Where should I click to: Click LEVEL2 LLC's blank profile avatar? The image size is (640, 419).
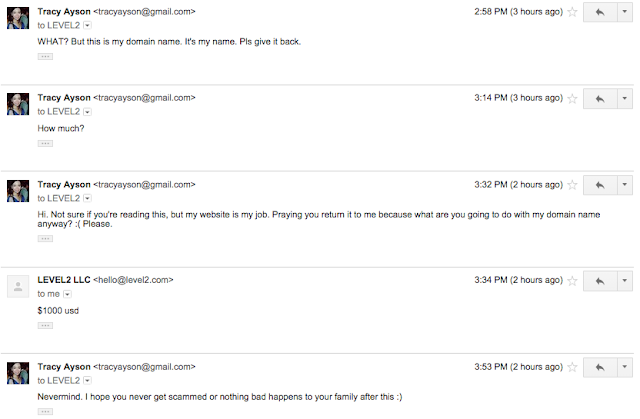[17, 287]
